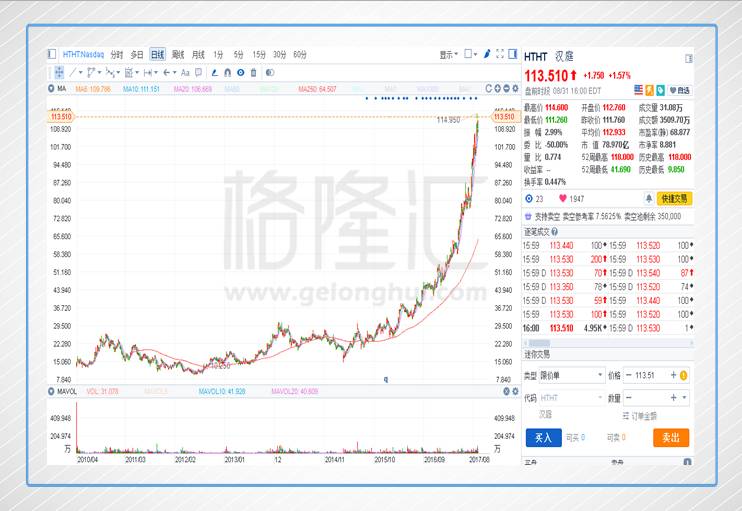Collapse the MA indicator row

coord(51,88)
